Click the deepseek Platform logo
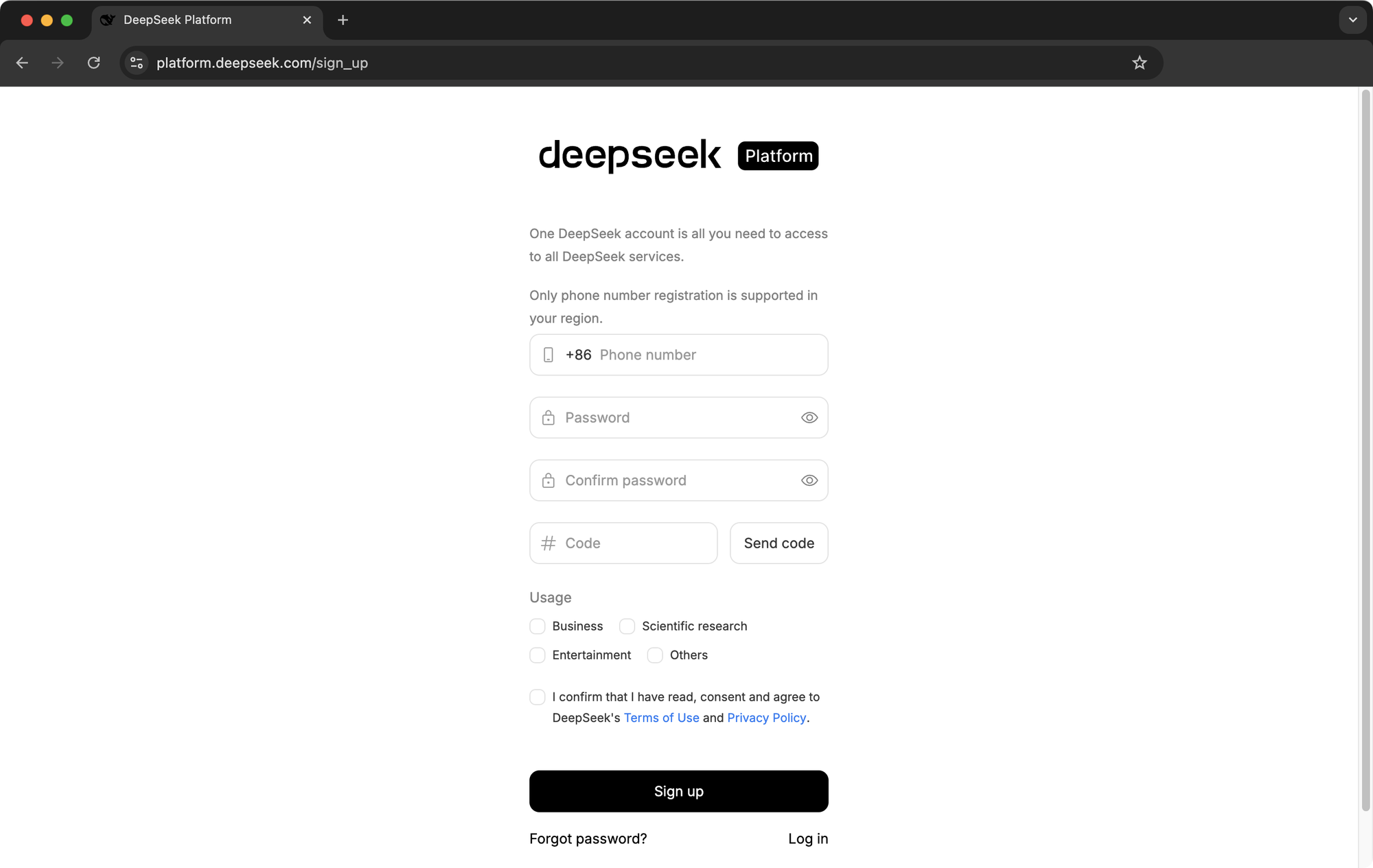The image size is (1373, 868). click(678, 156)
